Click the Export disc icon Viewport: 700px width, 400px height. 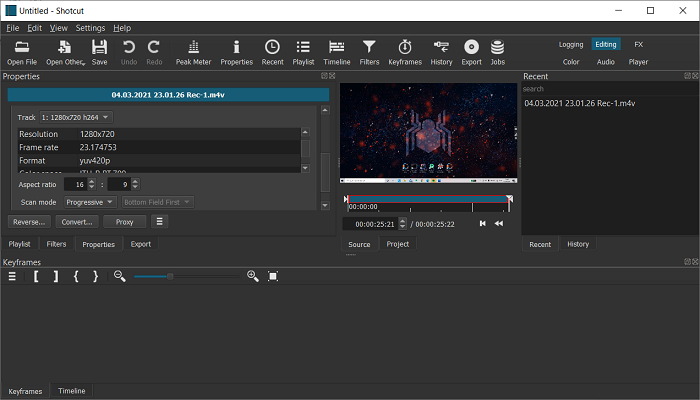[x=471, y=52]
